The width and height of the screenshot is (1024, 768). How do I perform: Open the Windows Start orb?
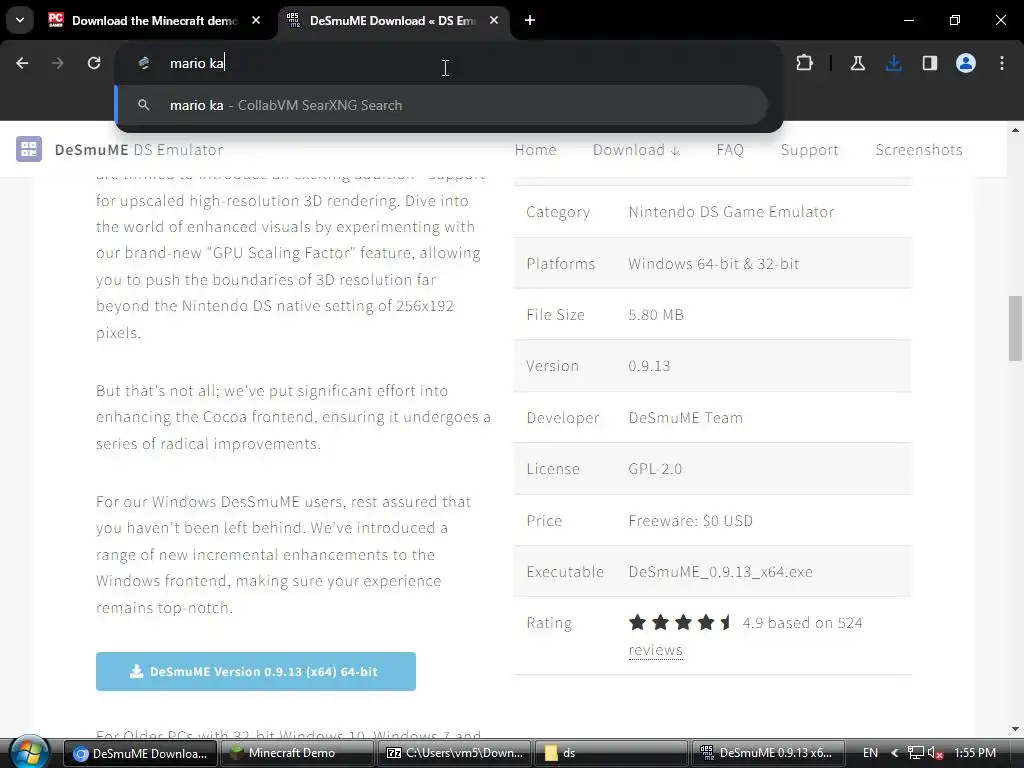(x=29, y=752)
